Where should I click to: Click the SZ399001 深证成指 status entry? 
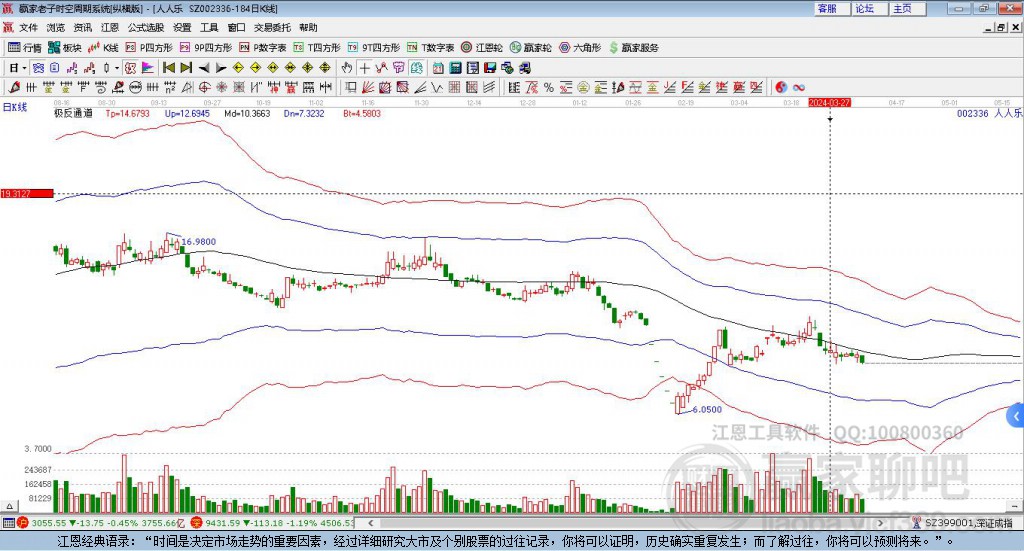pyautogui.click(x=963, y=523)
